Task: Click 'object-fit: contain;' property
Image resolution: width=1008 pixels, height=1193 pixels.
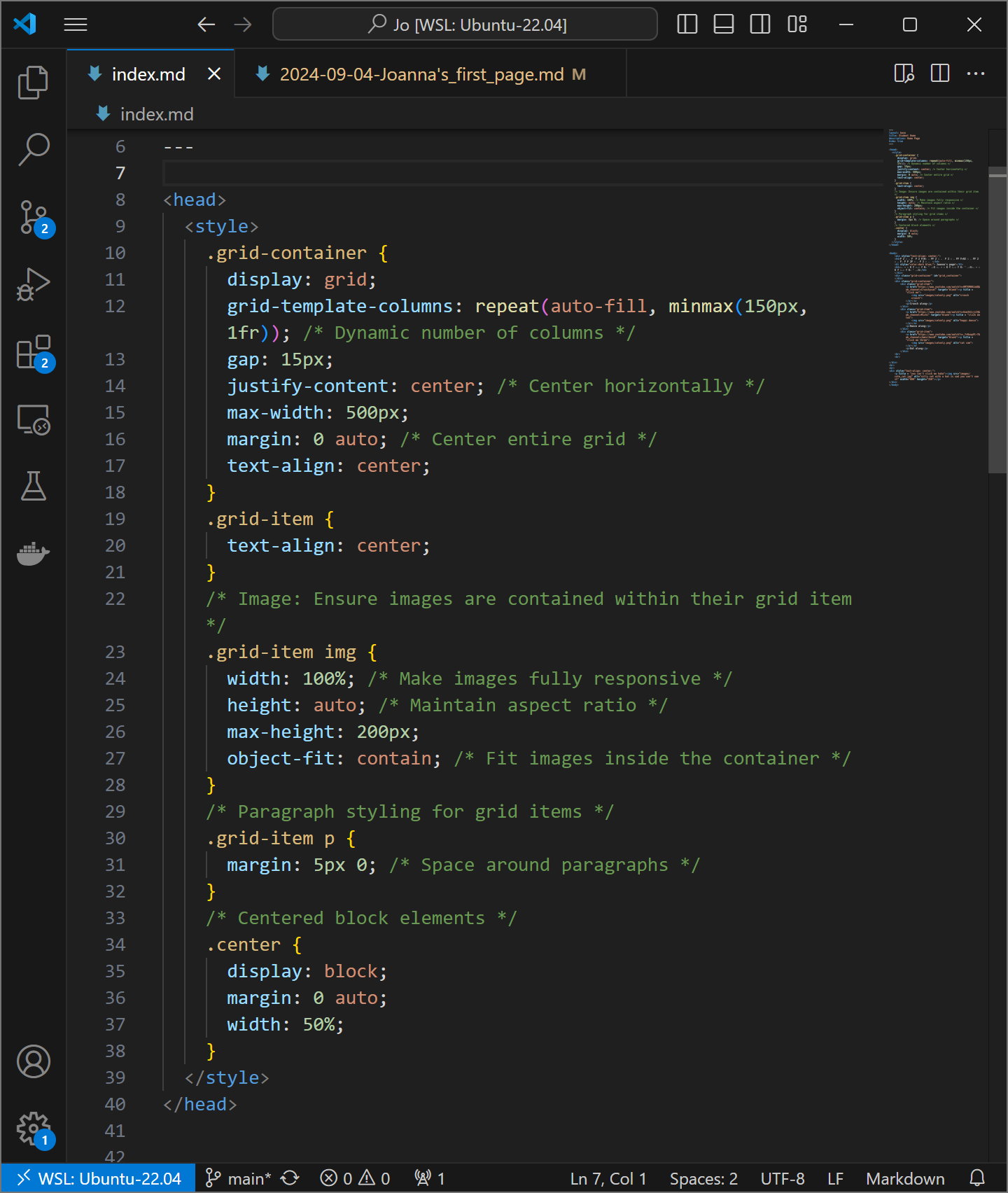Action: tap(334, 758)
